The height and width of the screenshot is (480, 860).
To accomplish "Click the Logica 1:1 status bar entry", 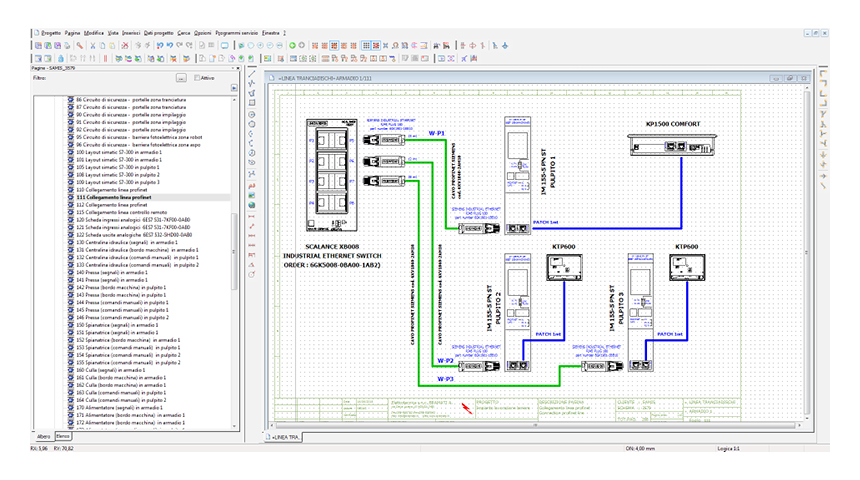I will (x=728, y=448).
